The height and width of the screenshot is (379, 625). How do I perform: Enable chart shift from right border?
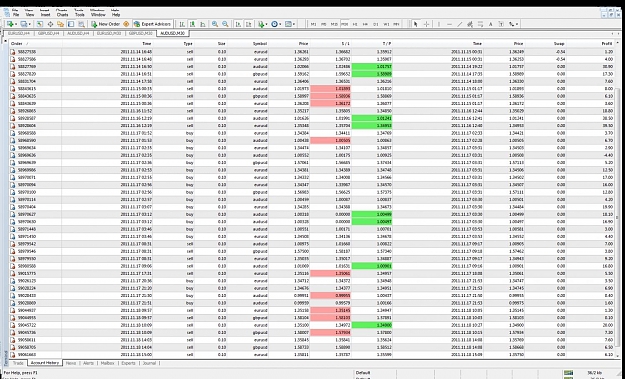[x=248, y=24]
